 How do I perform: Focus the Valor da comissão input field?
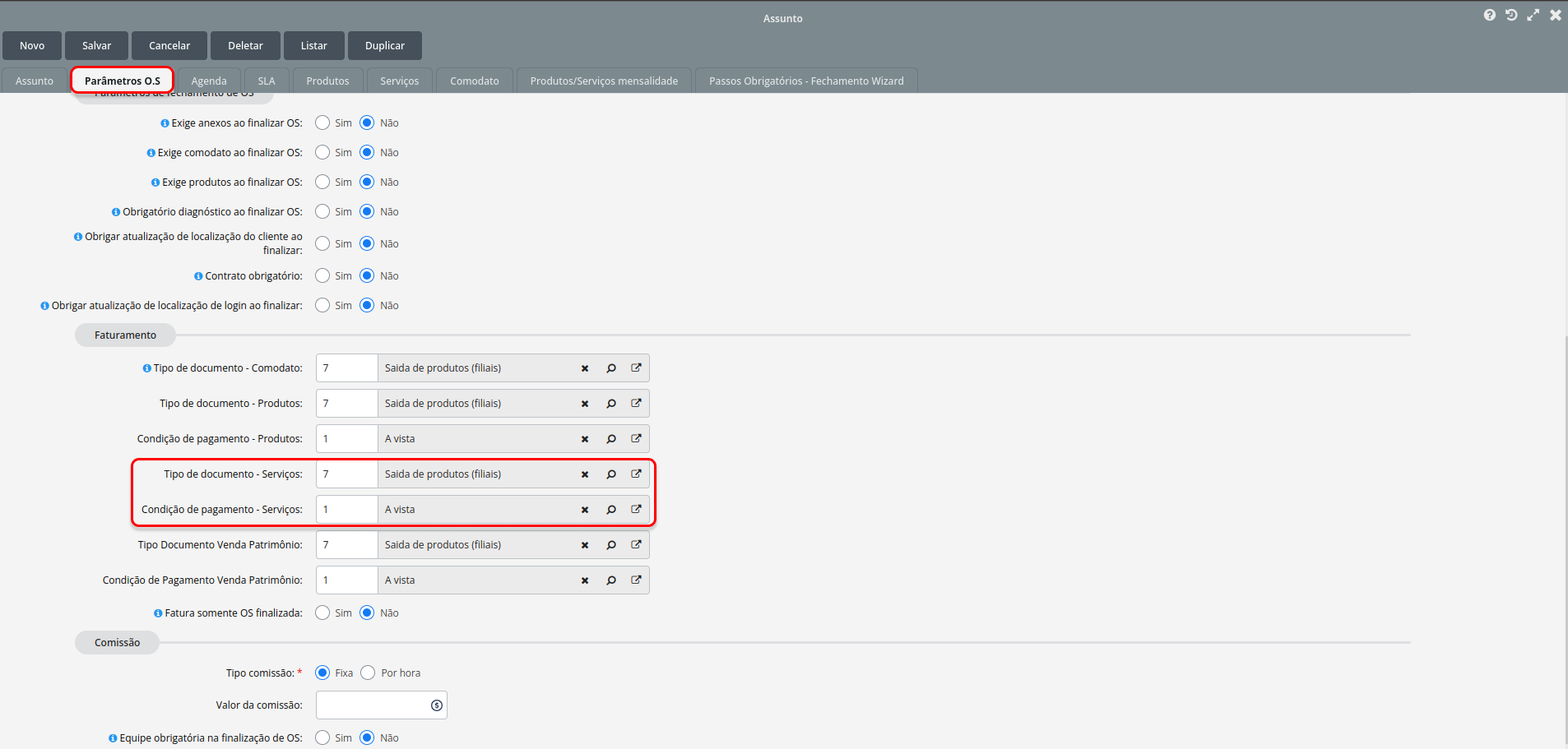pyautogui.click(x=382, y=705)
